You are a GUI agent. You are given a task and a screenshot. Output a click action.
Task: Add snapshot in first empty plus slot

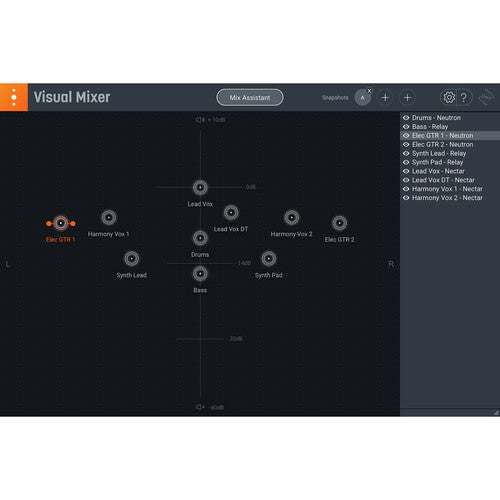pos(385,98)
